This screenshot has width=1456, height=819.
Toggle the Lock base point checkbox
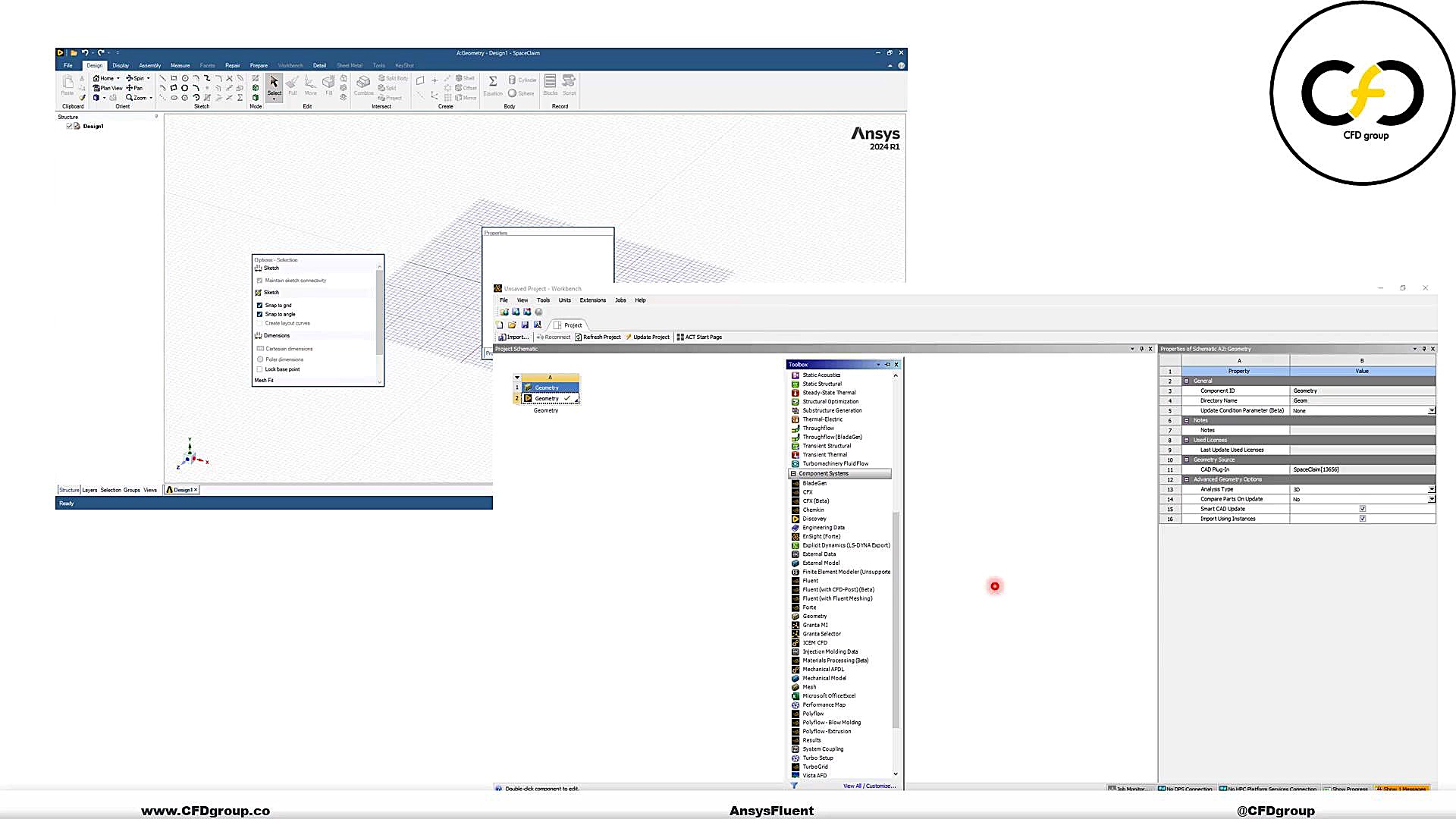(x=259, y=369)
